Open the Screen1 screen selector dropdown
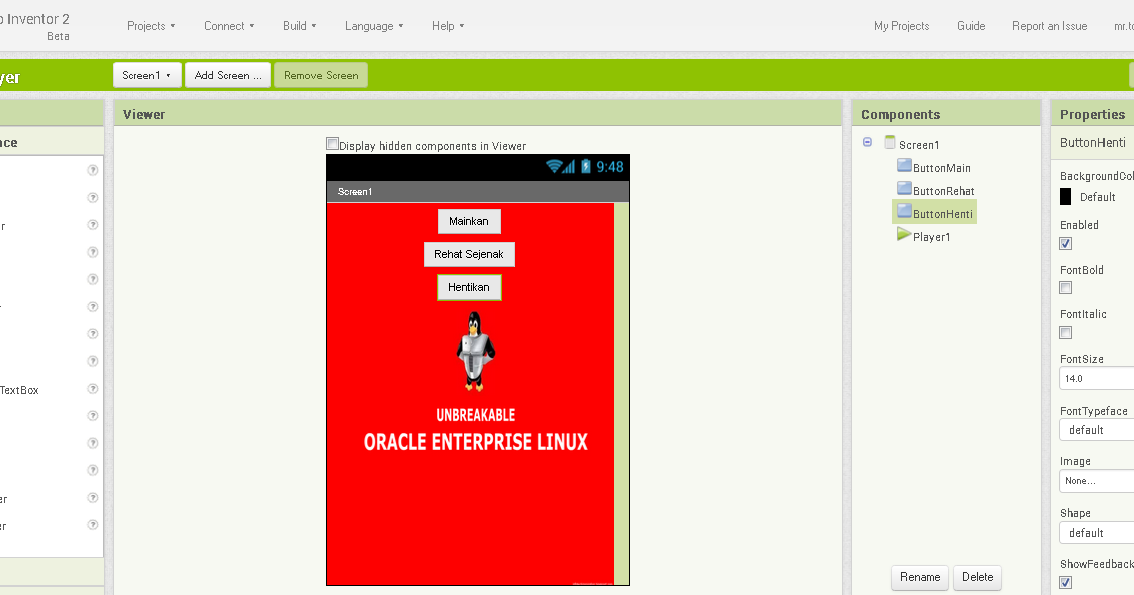1134x595 pixels. tap(147, 75)
